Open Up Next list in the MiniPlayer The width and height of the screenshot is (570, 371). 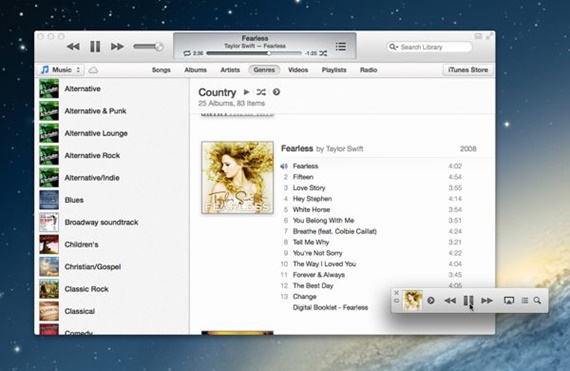[525, 301]
